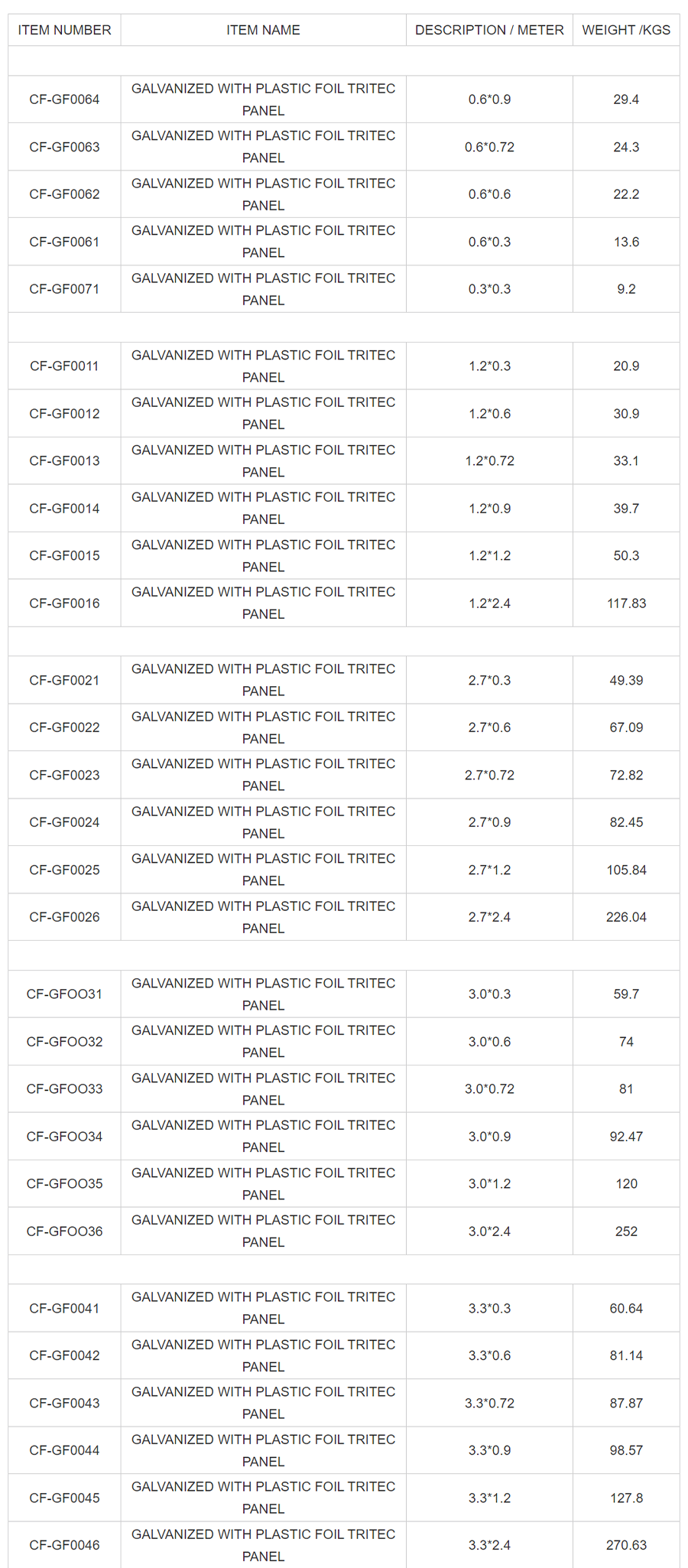The image size is (688, 1568).
Task: Click the 1.2*0.72 size cell
Action: 489,460
